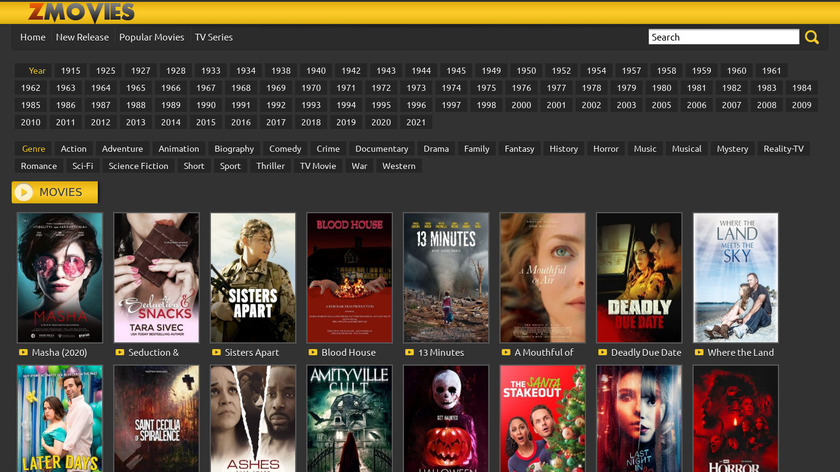This screenshot has height=472, width=840.
Task: Filter movies by year 2021
Action: [416, 122]
